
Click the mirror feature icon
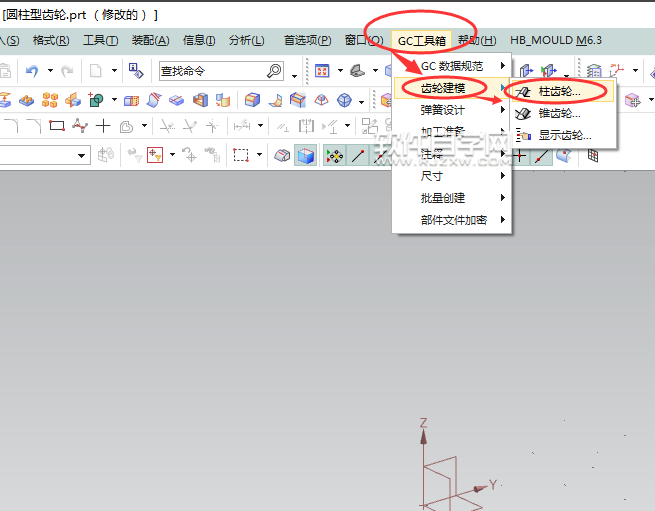73,100
